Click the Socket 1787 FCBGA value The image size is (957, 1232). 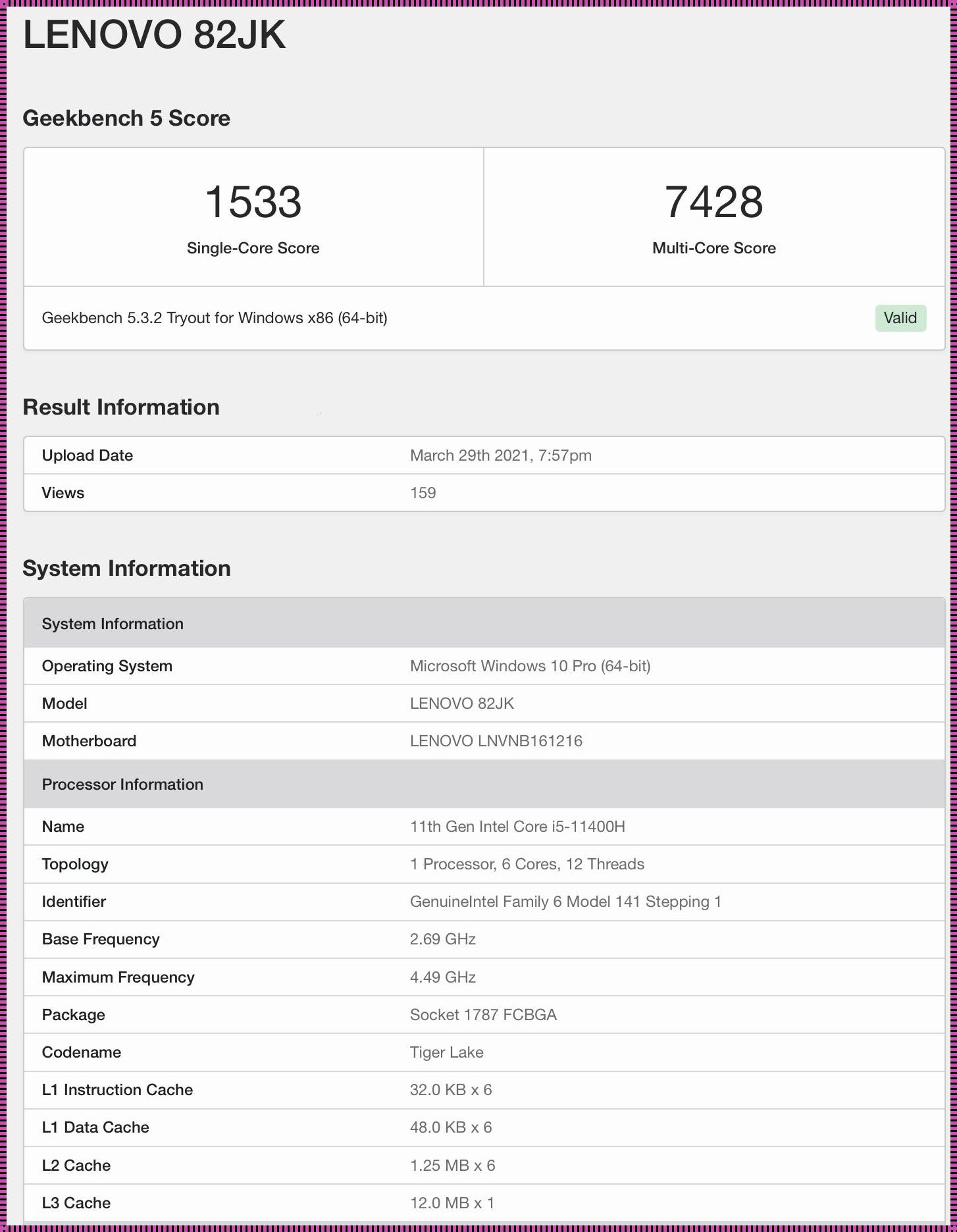[x=484, y=1015]
